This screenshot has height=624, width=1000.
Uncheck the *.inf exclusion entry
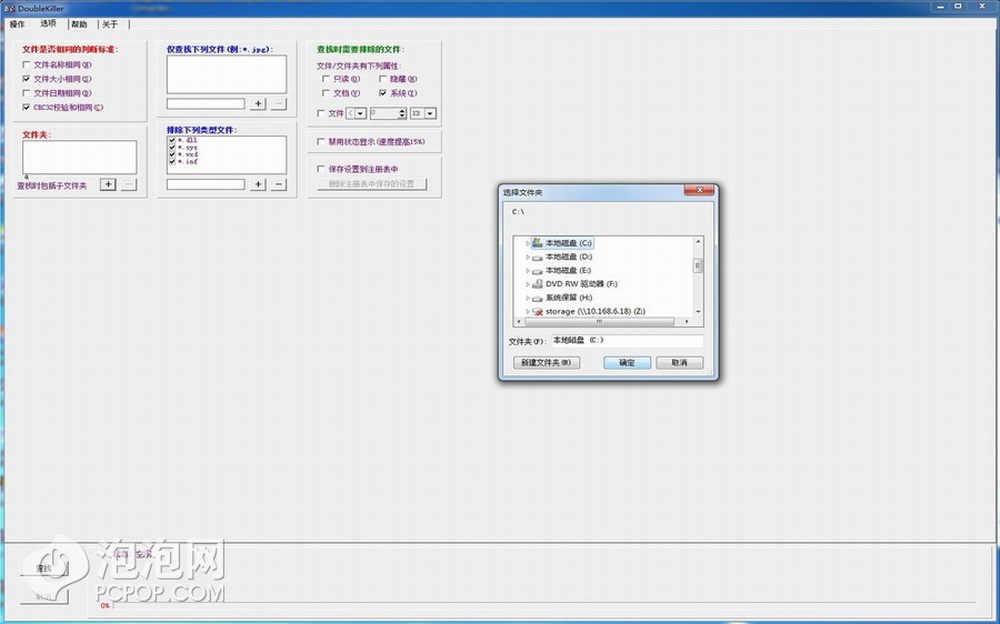pyautogui.click(x=172, y=161)
